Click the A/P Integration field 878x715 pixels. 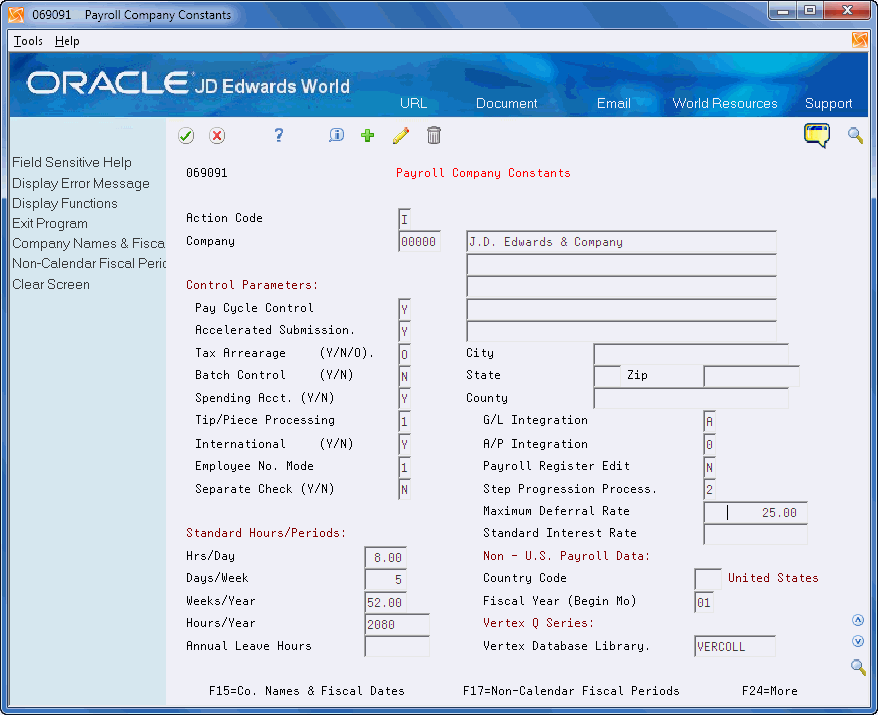coord(709,445)
